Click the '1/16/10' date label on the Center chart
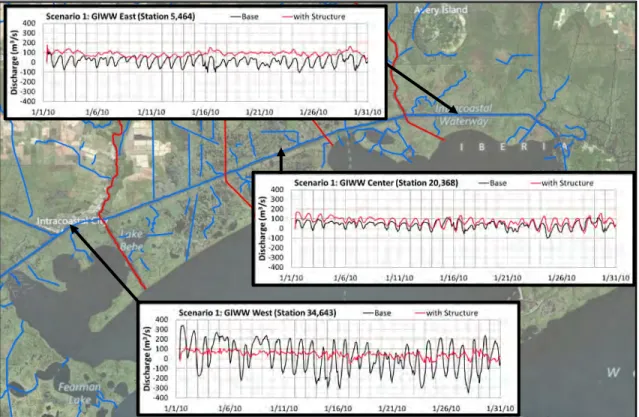This screenshot has width=639, height=417. tap(454, 278)
